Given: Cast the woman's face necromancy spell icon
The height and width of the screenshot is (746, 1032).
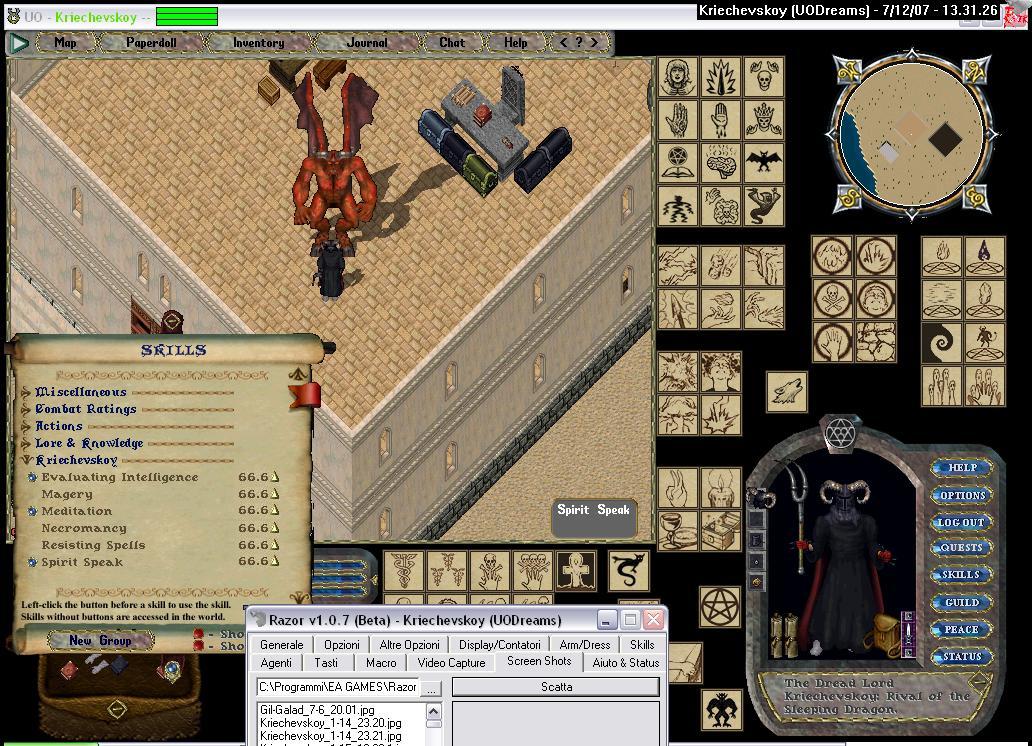Looking at the screenshot, I should (677, 78).
